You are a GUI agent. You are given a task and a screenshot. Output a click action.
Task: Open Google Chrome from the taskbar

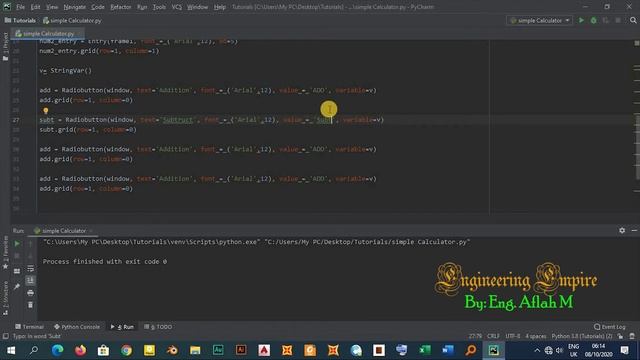pyautogui.click(x=127, y=350)
